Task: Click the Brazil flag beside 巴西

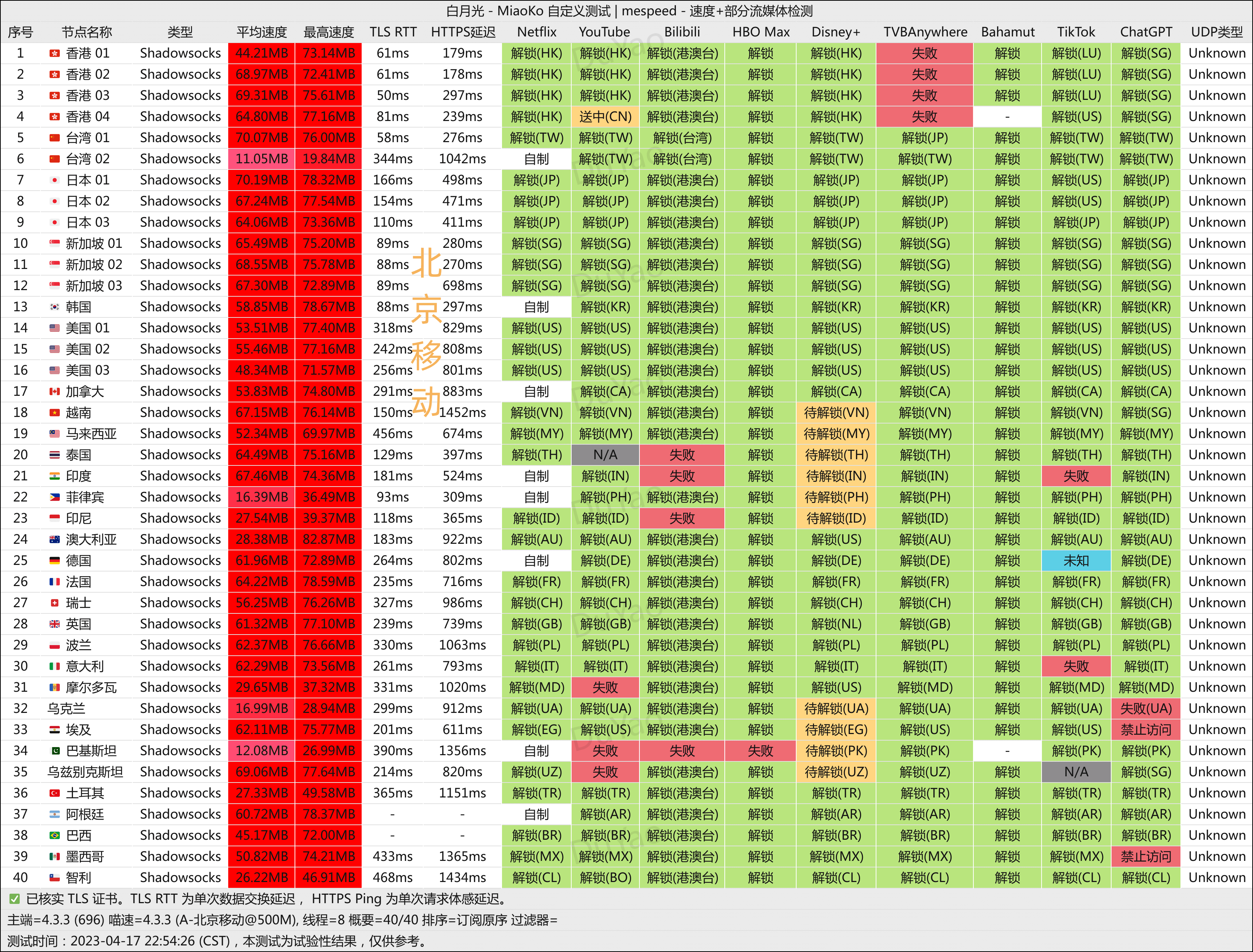Action: point(54,835)
